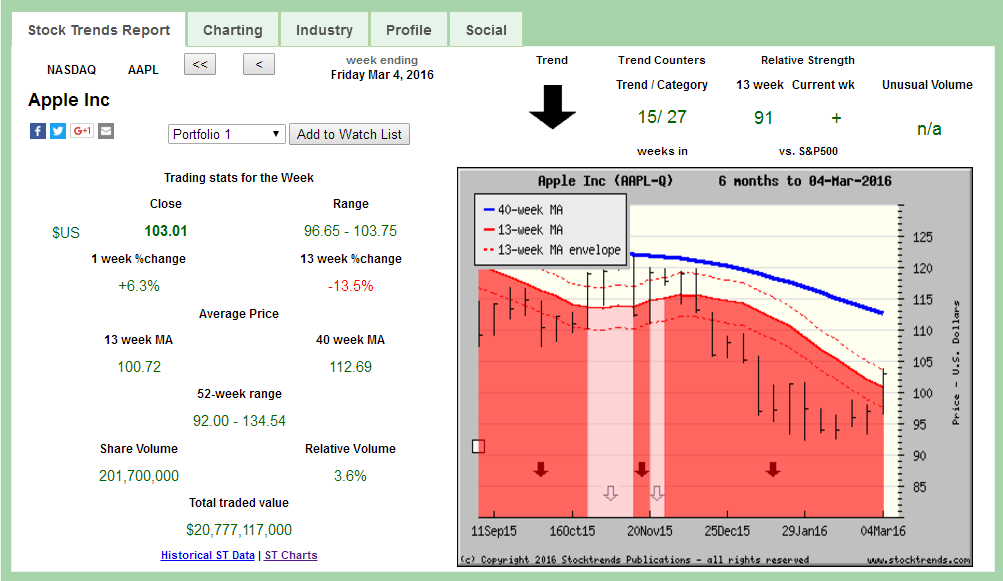The height and width of the screenshot is (581, 1003).
Task: Switch to the Stock Trends Report tab
Action: pos(99,30)
